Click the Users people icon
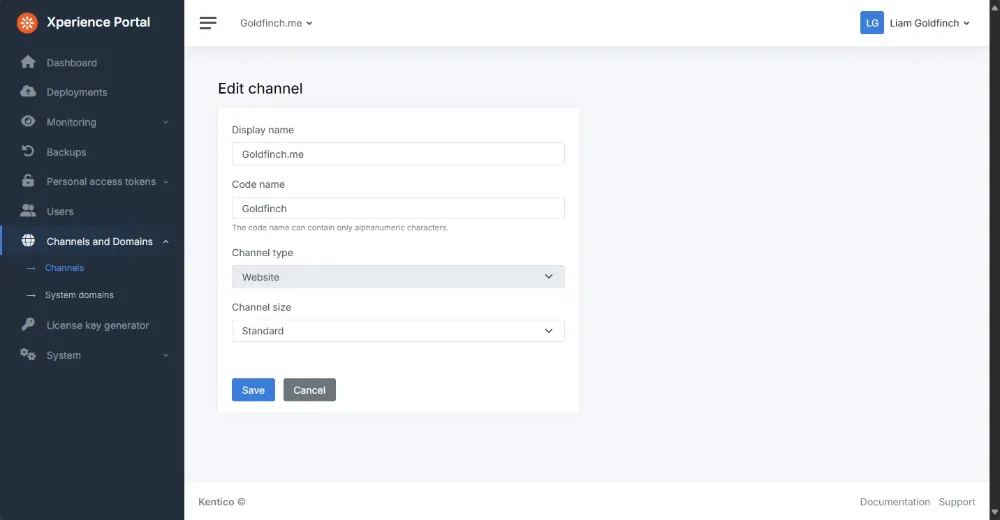The image size is (1000, 520). [x=28, y=211]
